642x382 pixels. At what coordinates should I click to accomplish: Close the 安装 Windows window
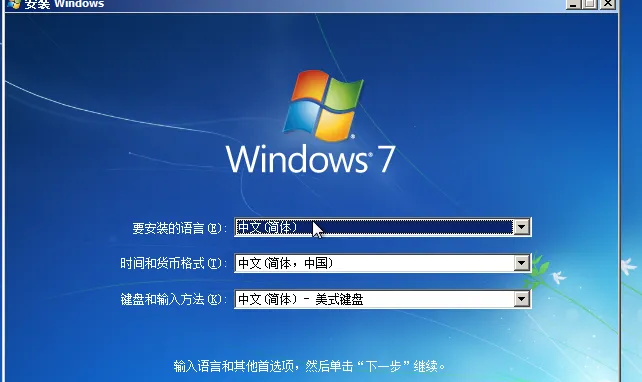pos(608,4)
